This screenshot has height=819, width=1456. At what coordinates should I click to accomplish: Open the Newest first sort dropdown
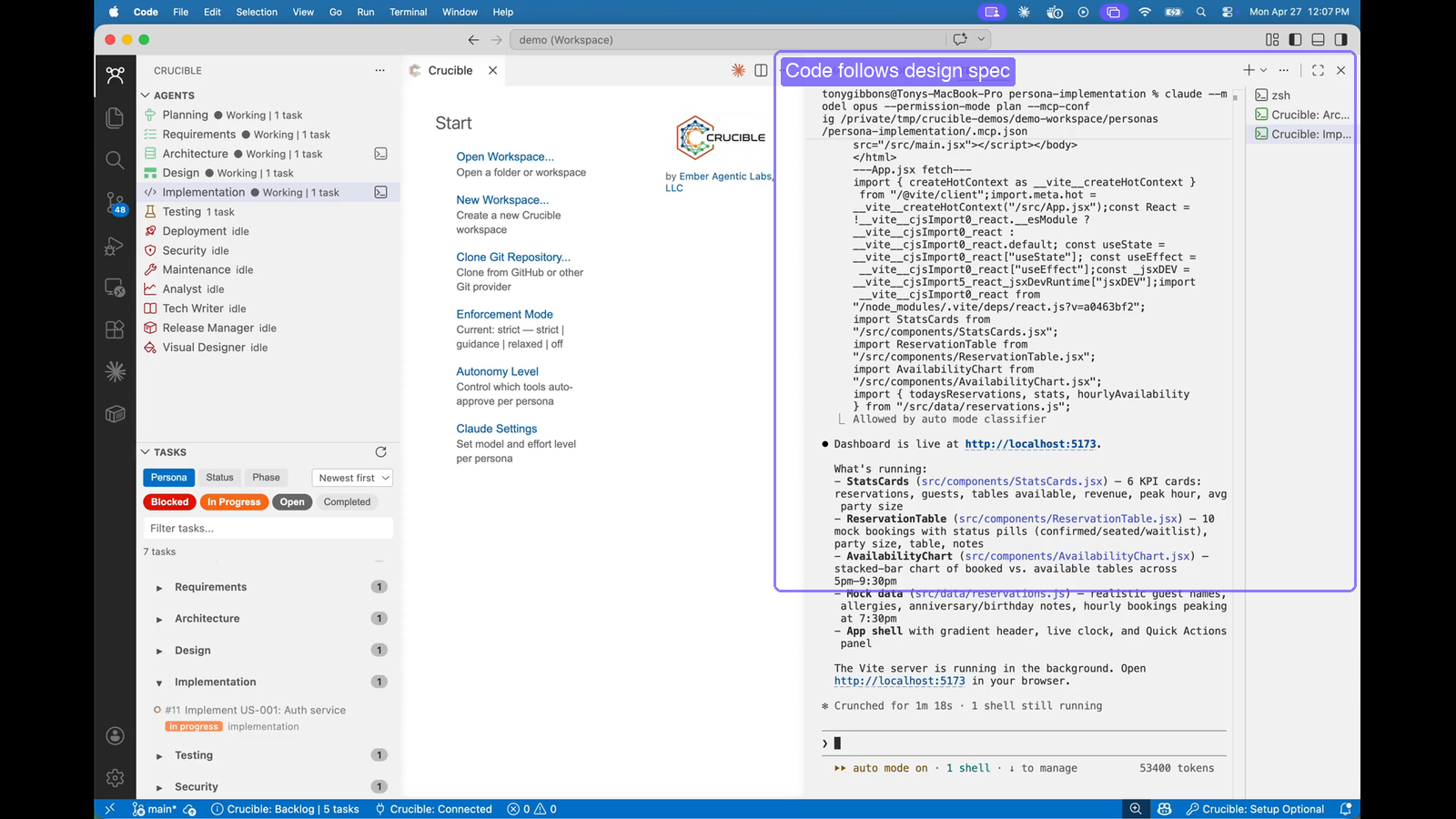tap(352, 477)
